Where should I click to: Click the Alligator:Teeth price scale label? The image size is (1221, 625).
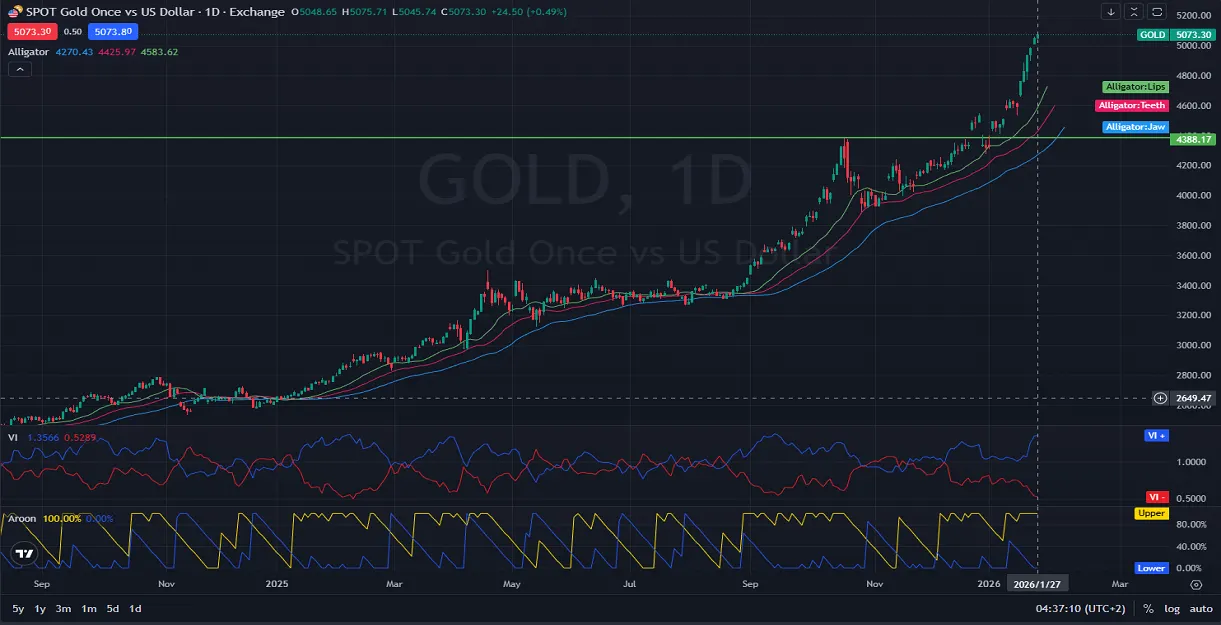pyautogui.click(x=1132, y=106)
